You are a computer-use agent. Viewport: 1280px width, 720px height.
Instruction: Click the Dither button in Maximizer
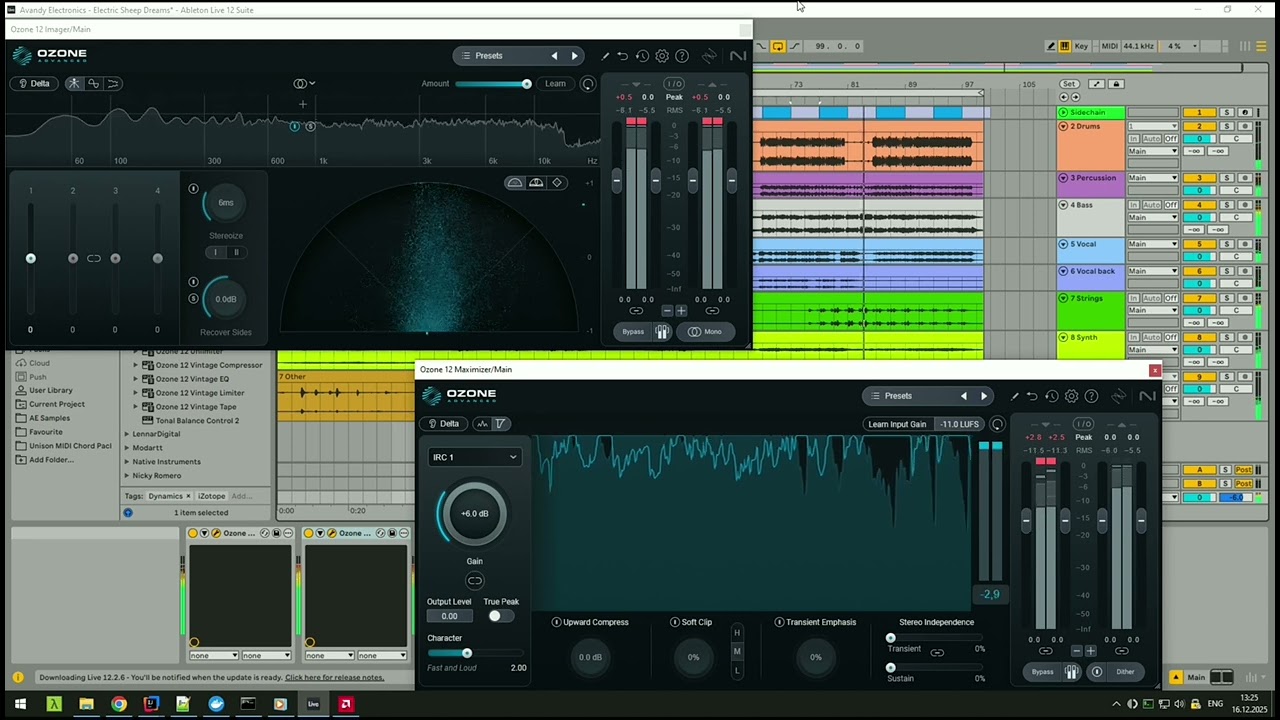point(1118,672)
